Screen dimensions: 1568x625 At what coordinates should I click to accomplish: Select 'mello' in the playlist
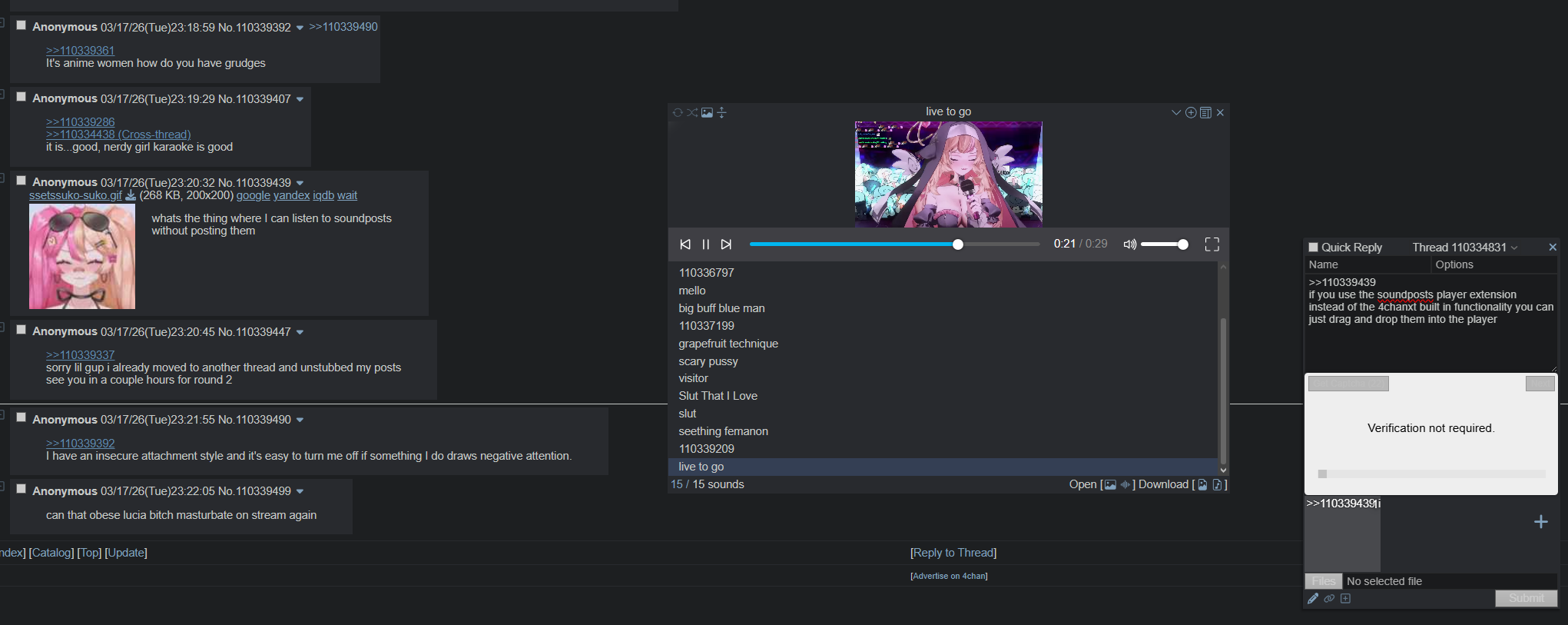(943, 291)
